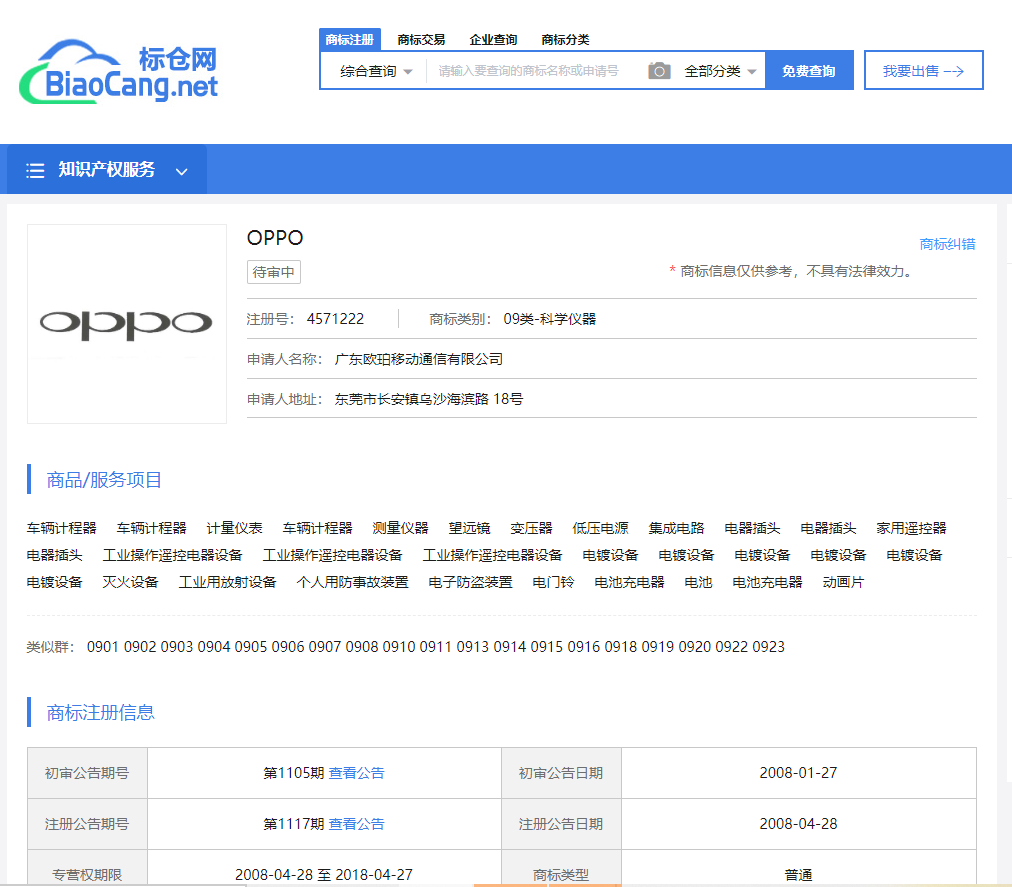Screen dimensions: 1012x887
Task: Click 09类-科学仪器 category text
Action: pyautogui.click(x=550, y=319)
